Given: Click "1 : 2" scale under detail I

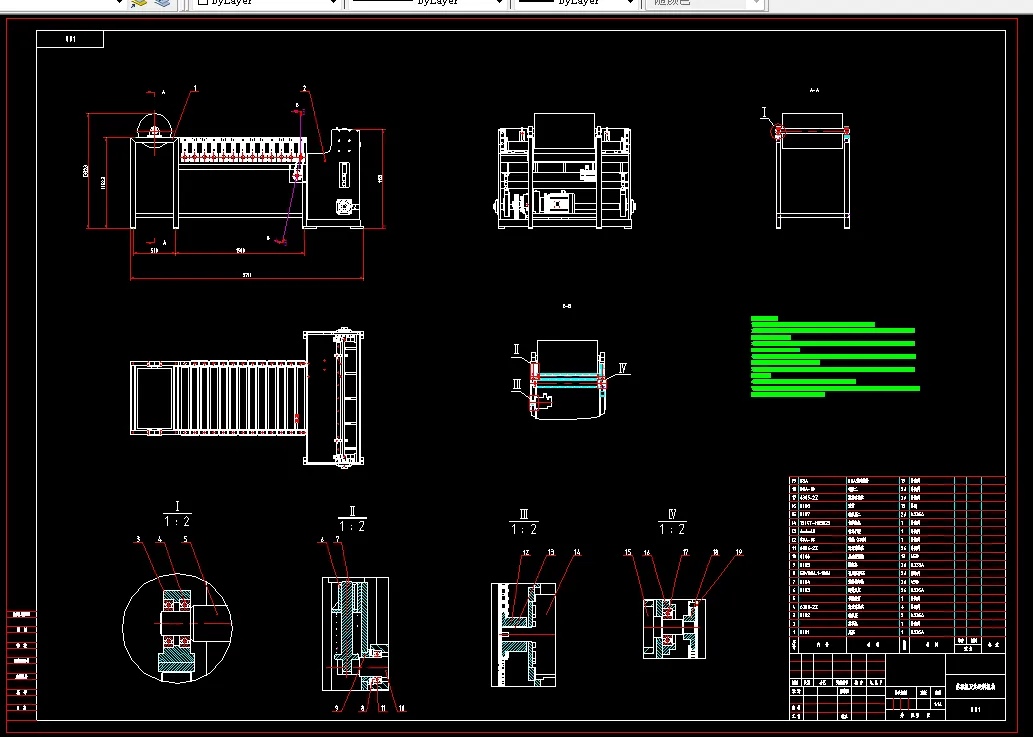Looking at the screenshot, I should 177,522.
